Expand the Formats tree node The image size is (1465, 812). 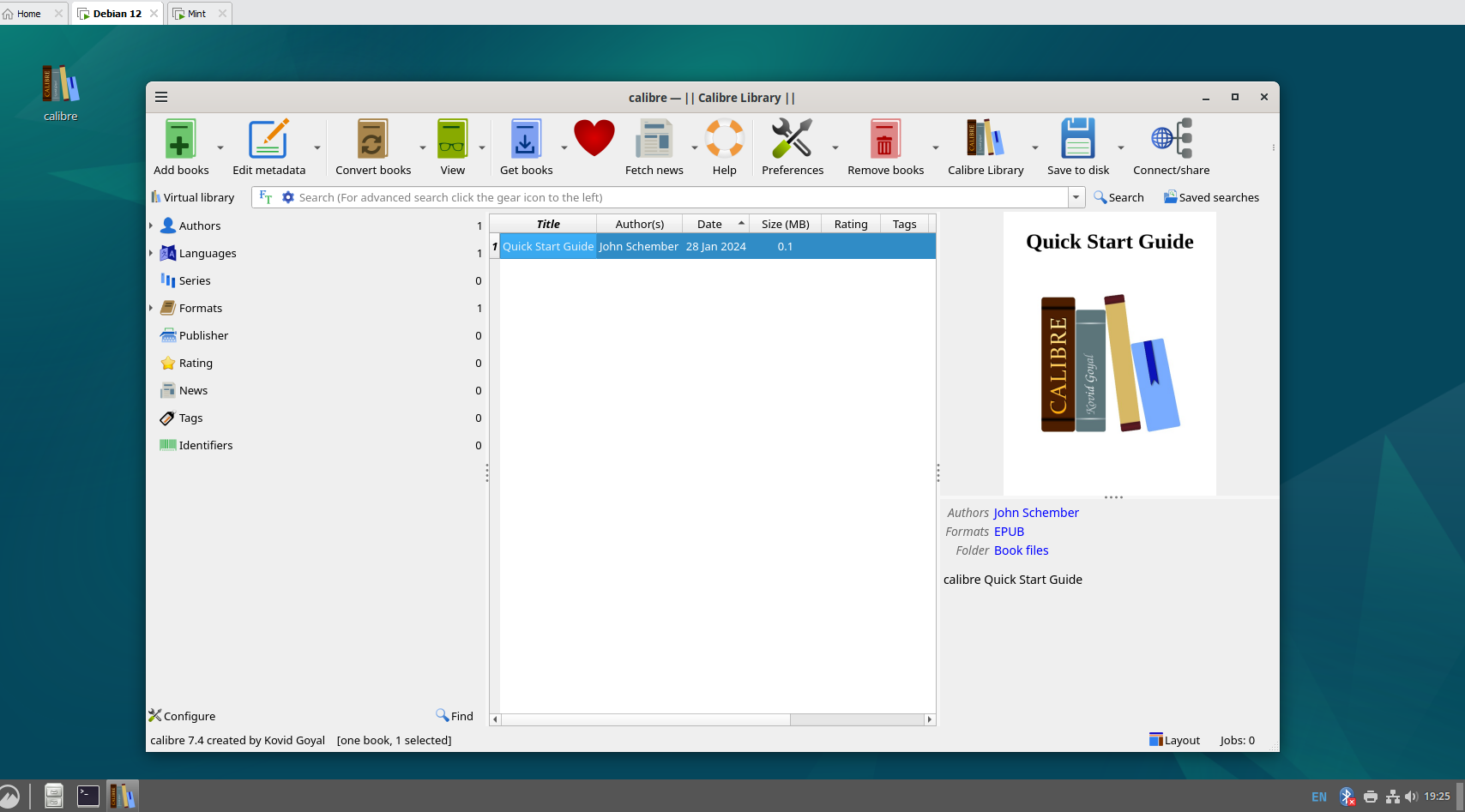point(151,308)
